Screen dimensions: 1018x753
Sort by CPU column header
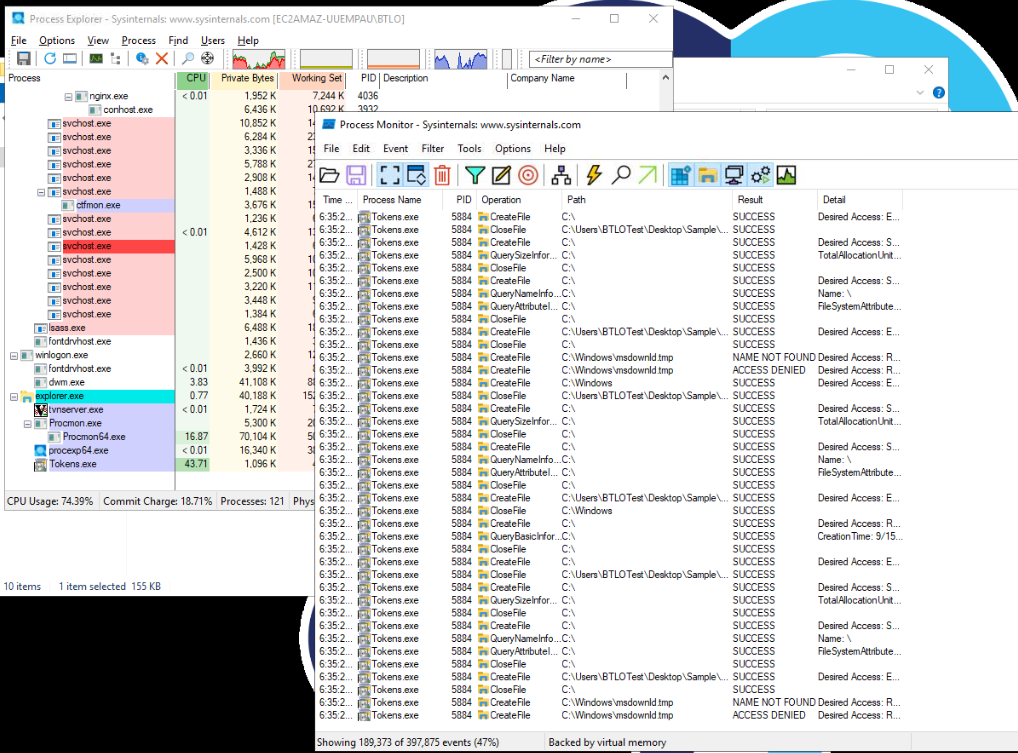click(x=193, y=79)
